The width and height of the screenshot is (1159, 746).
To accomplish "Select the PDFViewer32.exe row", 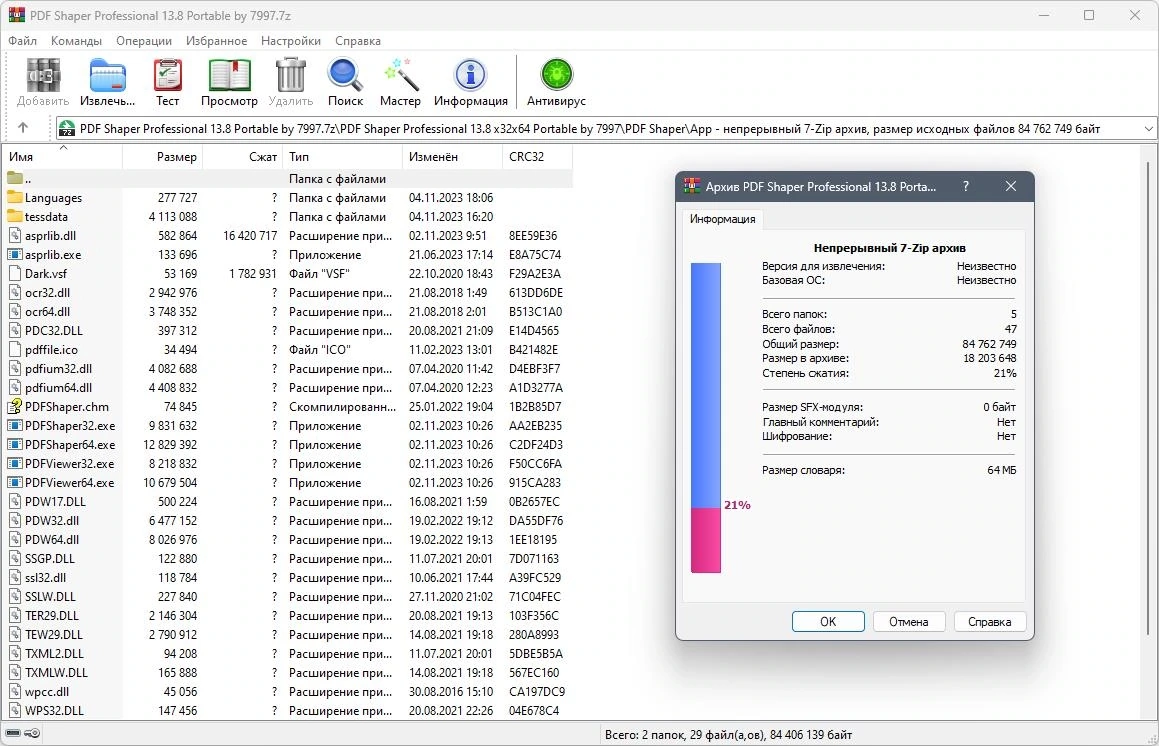I will (x=288, y=464).
